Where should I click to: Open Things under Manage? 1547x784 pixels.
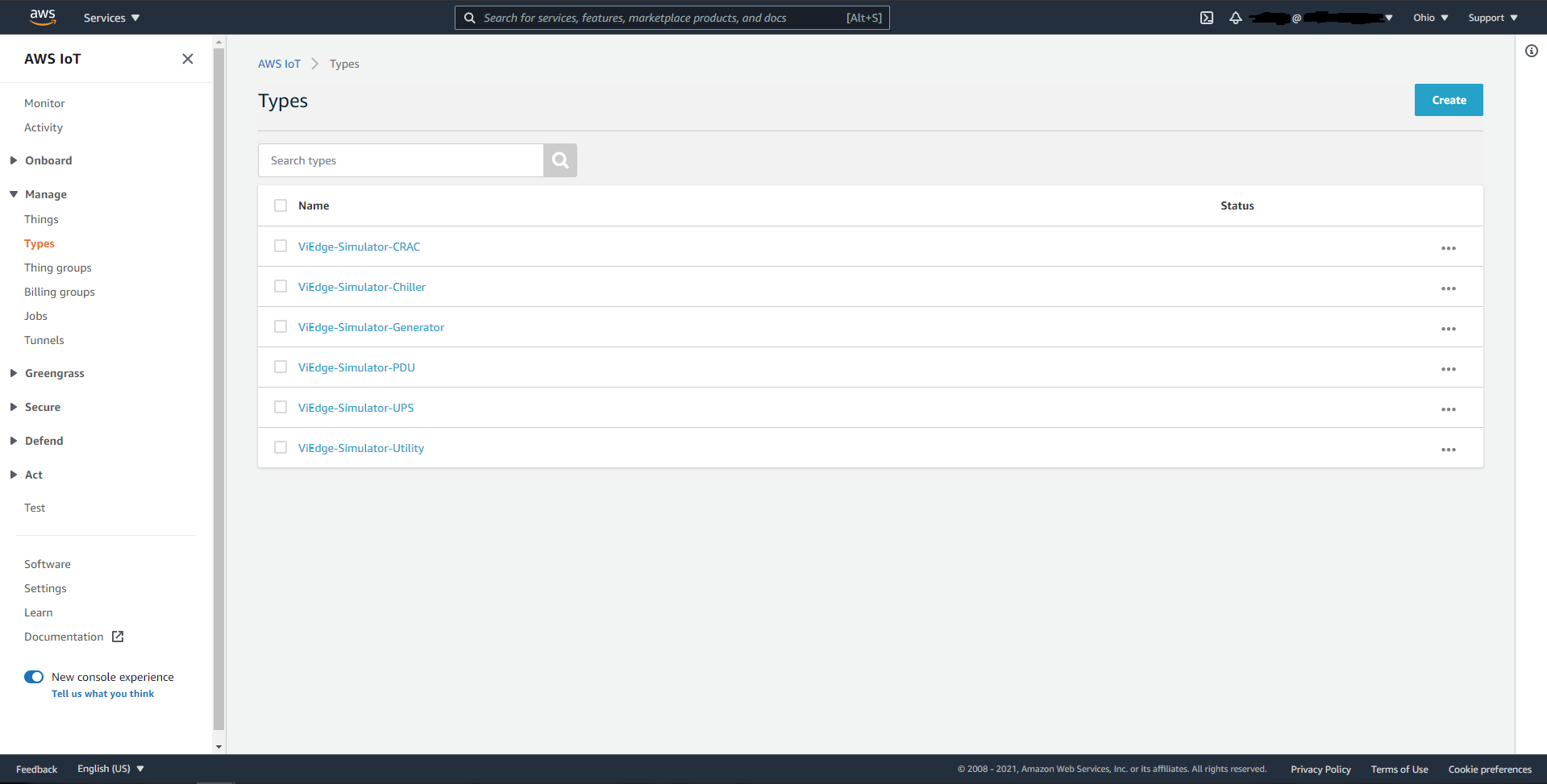click(x=41, y=219)
